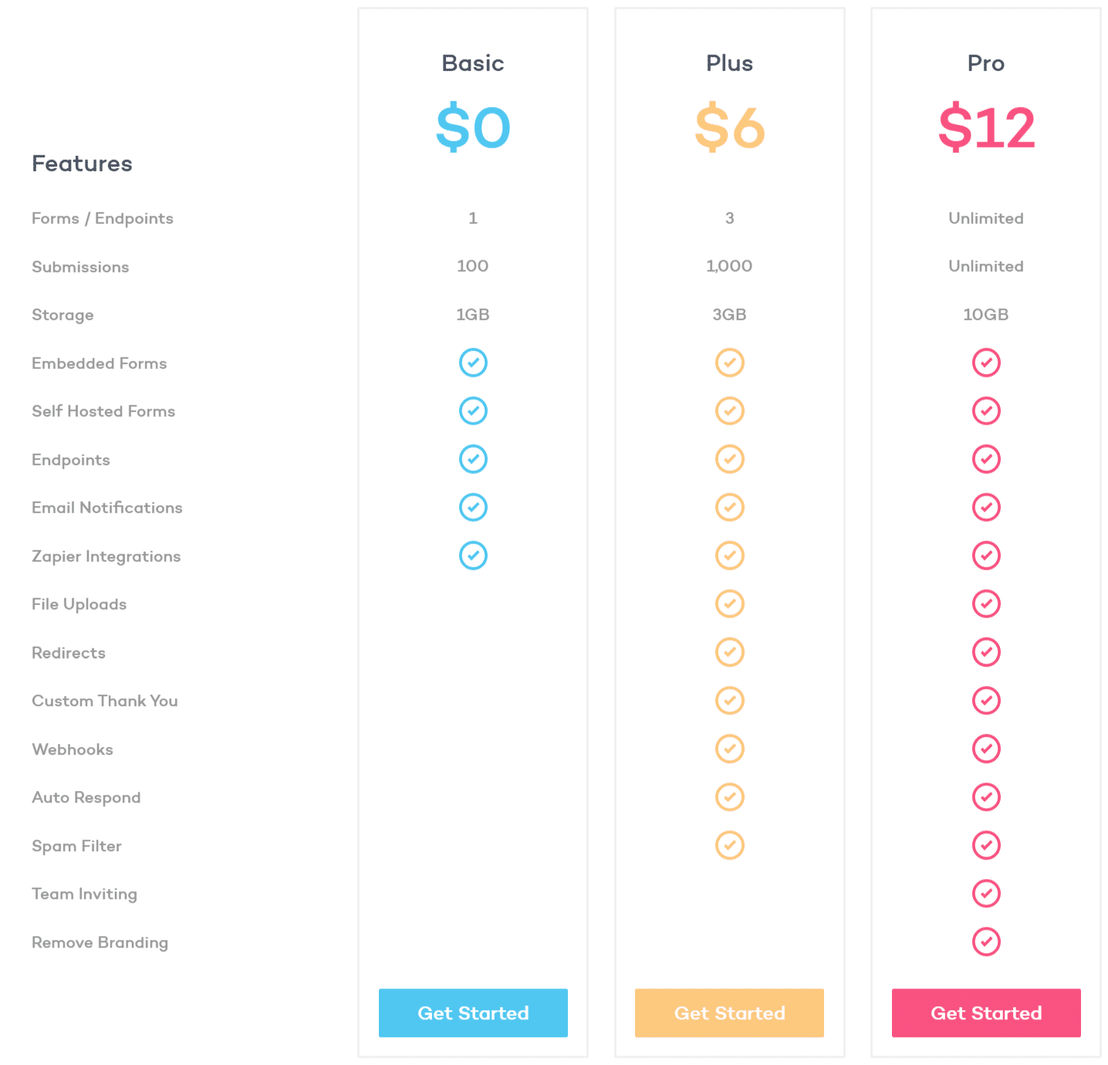This screenshot has height=1065, width=1108.
Task: Click Pro plan Remove Branding checkmark
Action: tap(986, 941)
